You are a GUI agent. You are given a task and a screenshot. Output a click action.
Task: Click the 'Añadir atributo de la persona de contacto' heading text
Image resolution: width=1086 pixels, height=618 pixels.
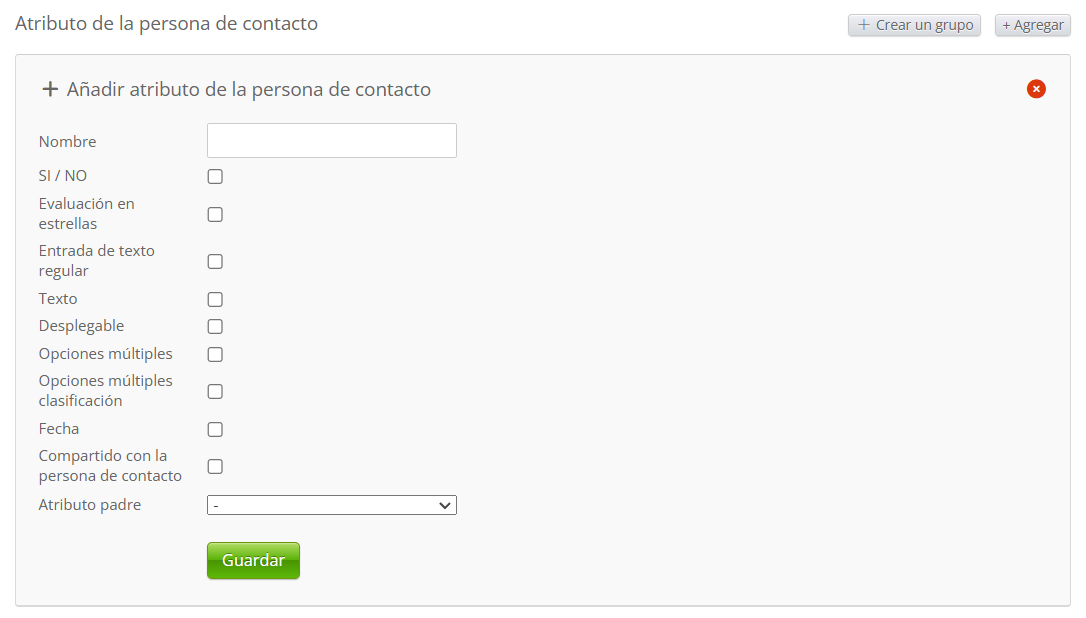click(249, 89)
